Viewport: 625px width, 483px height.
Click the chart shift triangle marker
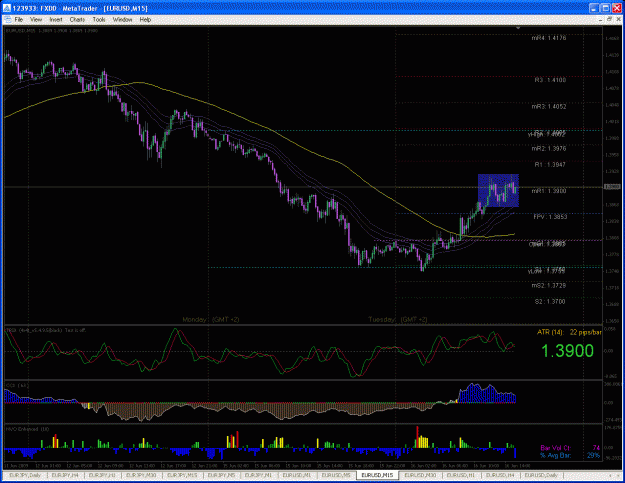click(x=518, y=28)
